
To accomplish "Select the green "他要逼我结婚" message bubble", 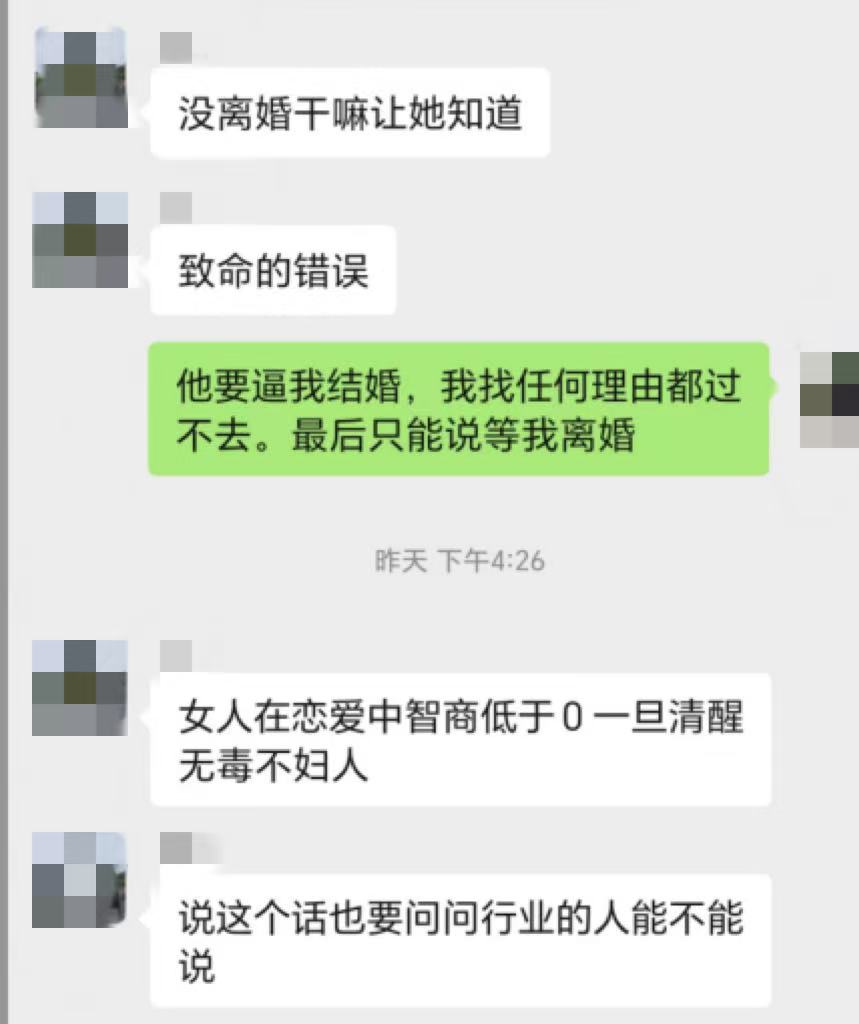I will tap(459, 409).
